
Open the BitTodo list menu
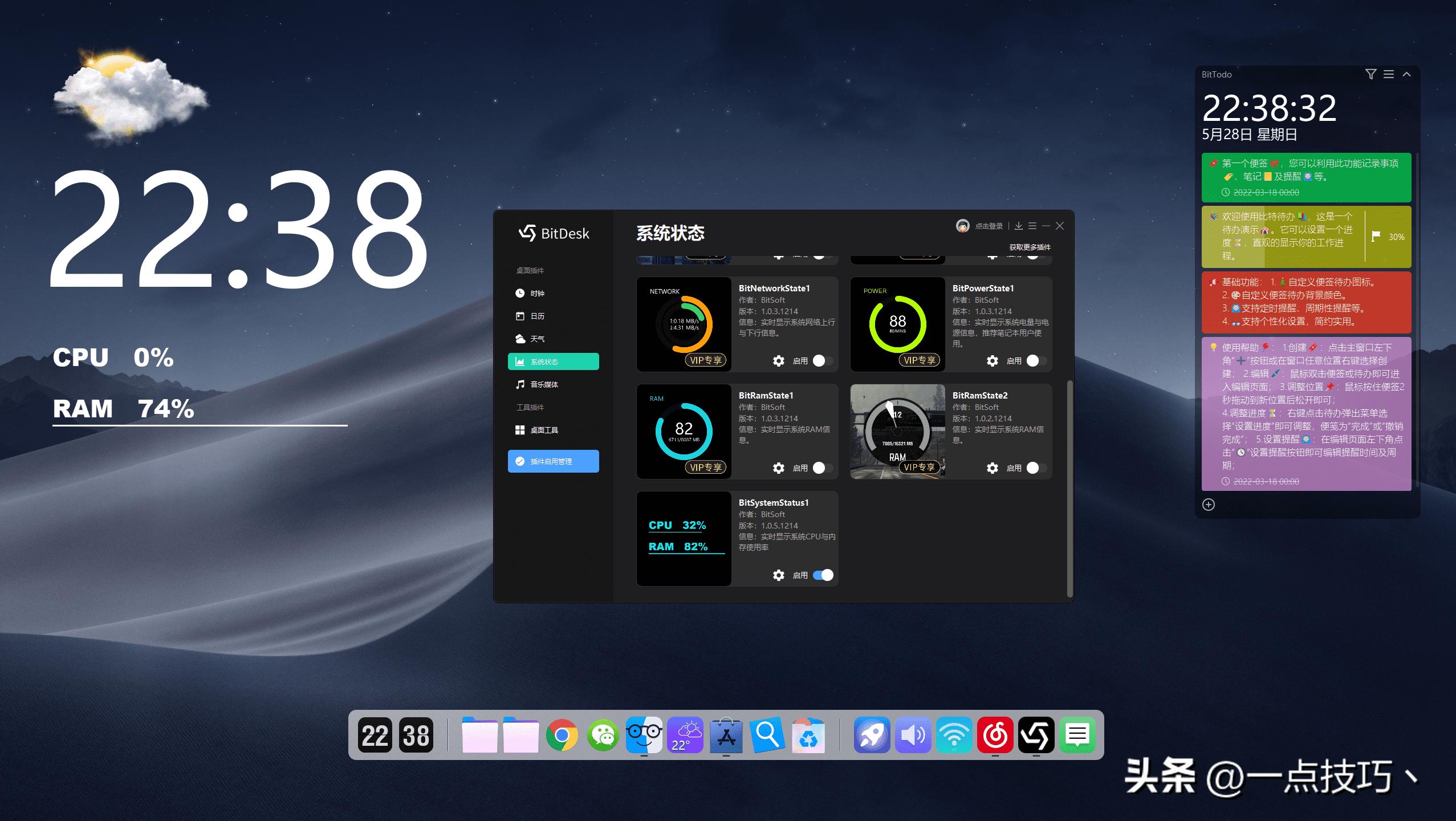pyautogui.click(x=1388, y=74)
